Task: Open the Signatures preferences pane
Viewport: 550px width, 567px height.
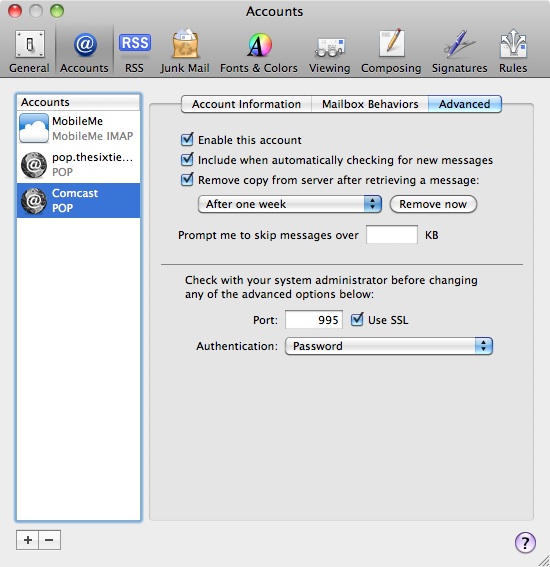Action: [460, 51]
